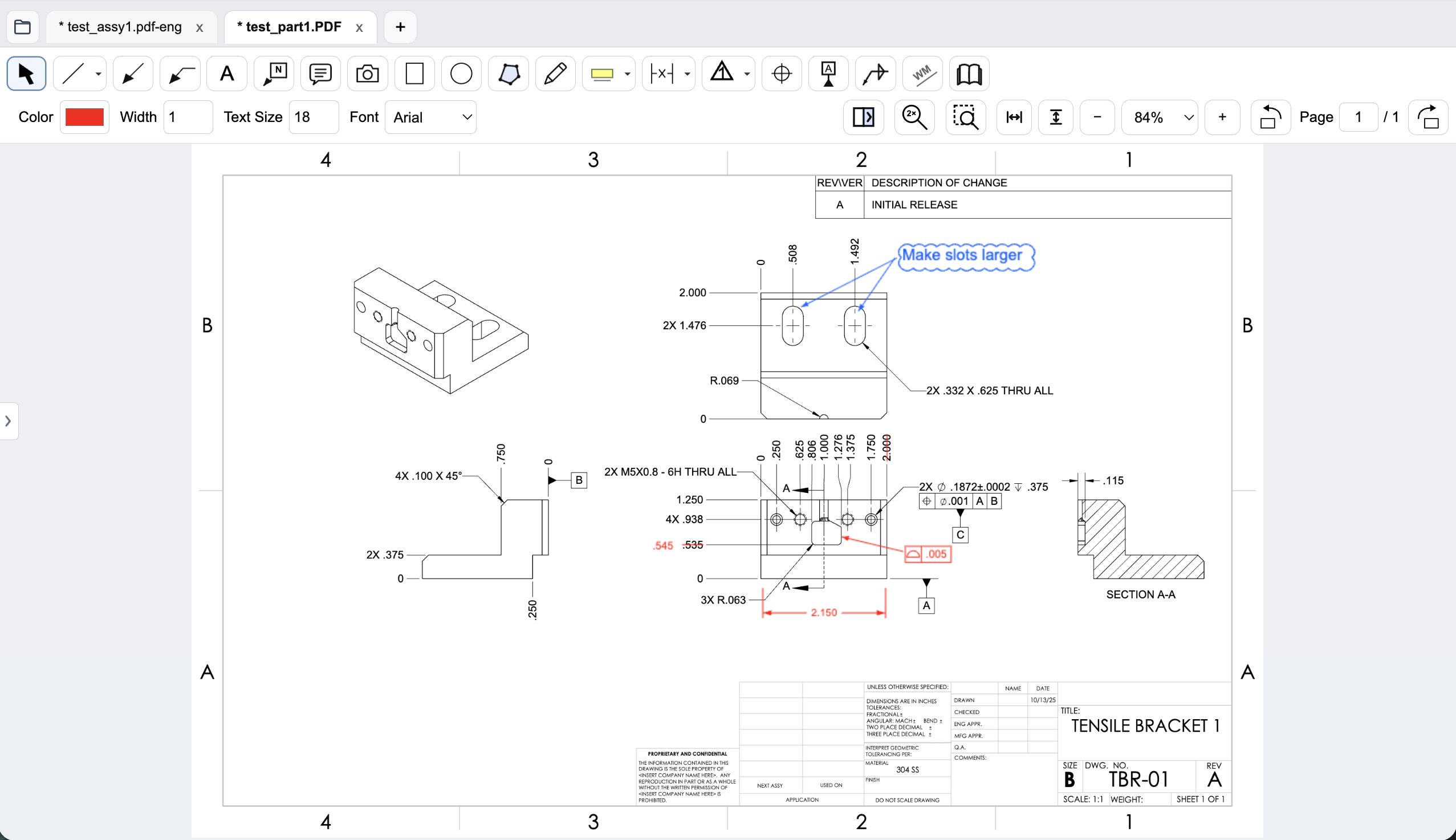This screenshot has height=840, width=1456.
Task: Open the folder/file browser icon
Action: (x=22, y=27)
